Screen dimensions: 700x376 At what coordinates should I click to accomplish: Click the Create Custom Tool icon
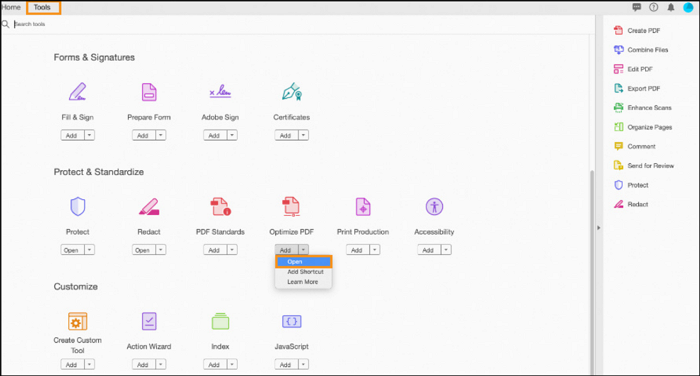pyautogui.click(x=78, y=321)
